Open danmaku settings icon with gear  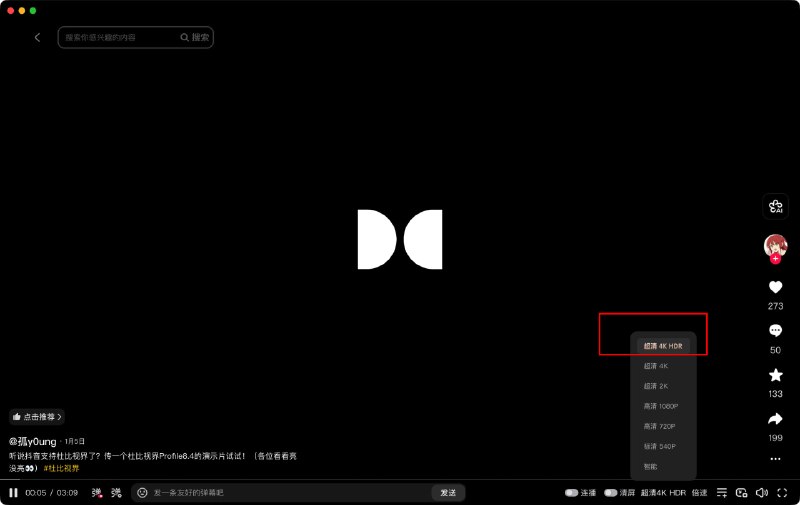click(116, 493)
